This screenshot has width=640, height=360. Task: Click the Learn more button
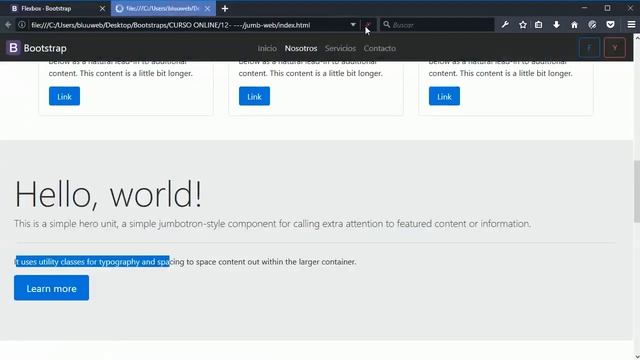click(51, 288)
